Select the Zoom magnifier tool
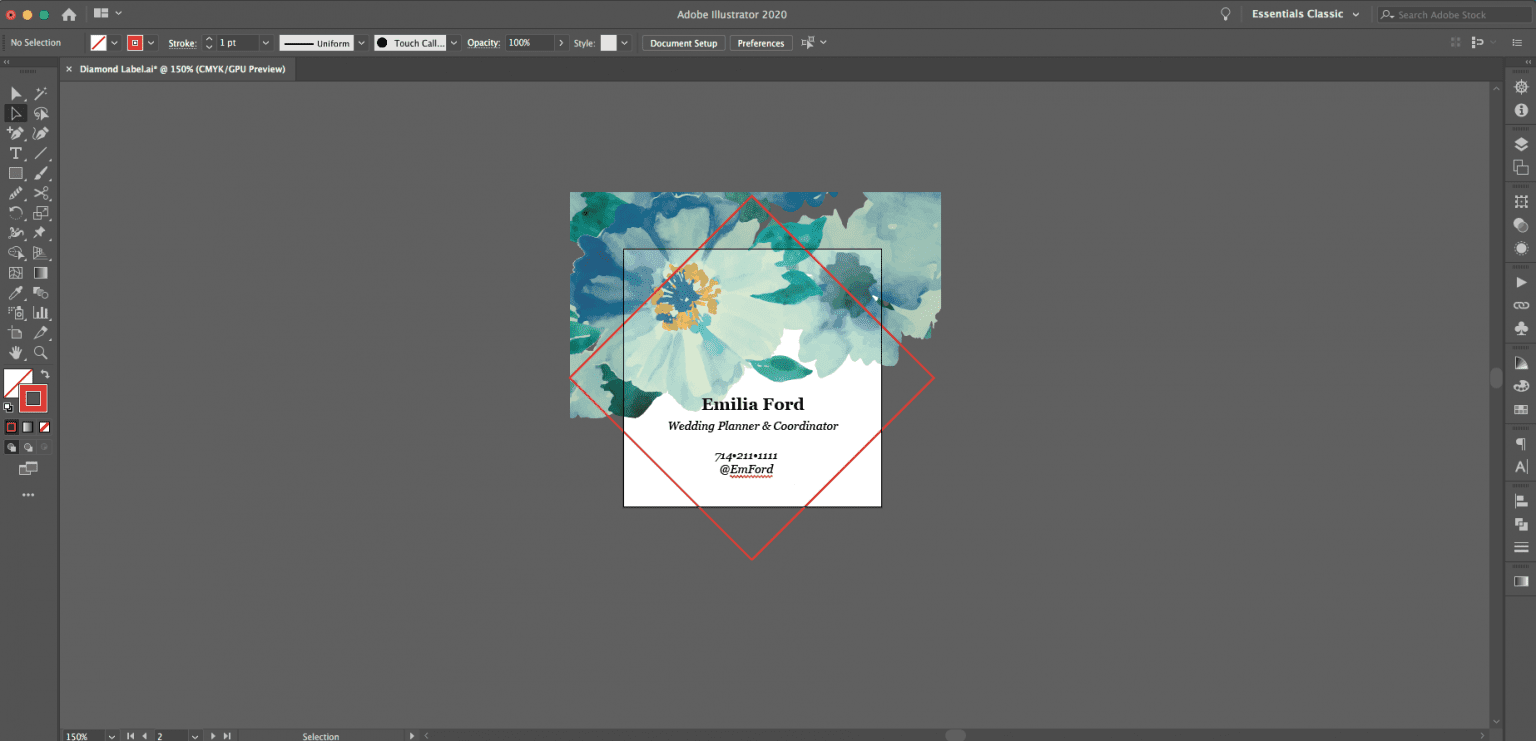1536x741 pixels. tap(41, 353)
